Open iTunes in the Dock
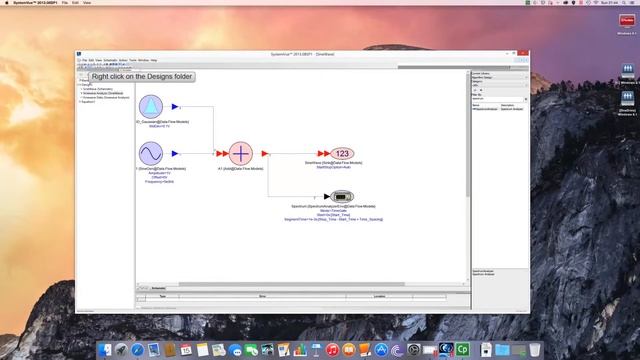 (x=332, y=350)
